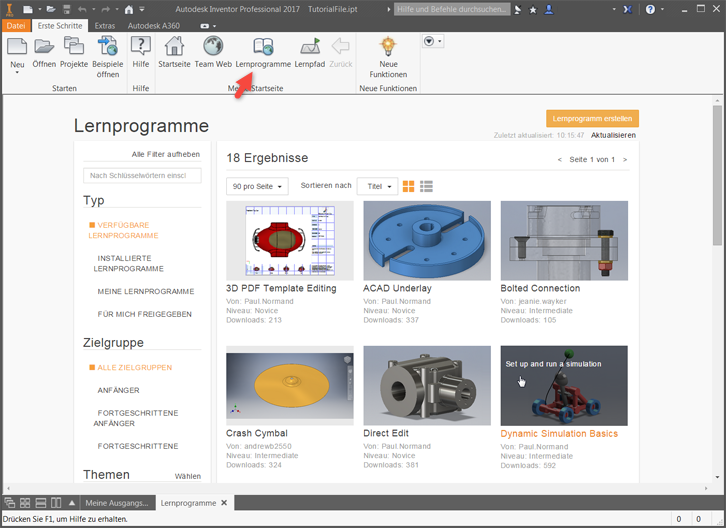Open the 90 pro Seite dropdown
The image size is (726, 528).
click(257, 186)
